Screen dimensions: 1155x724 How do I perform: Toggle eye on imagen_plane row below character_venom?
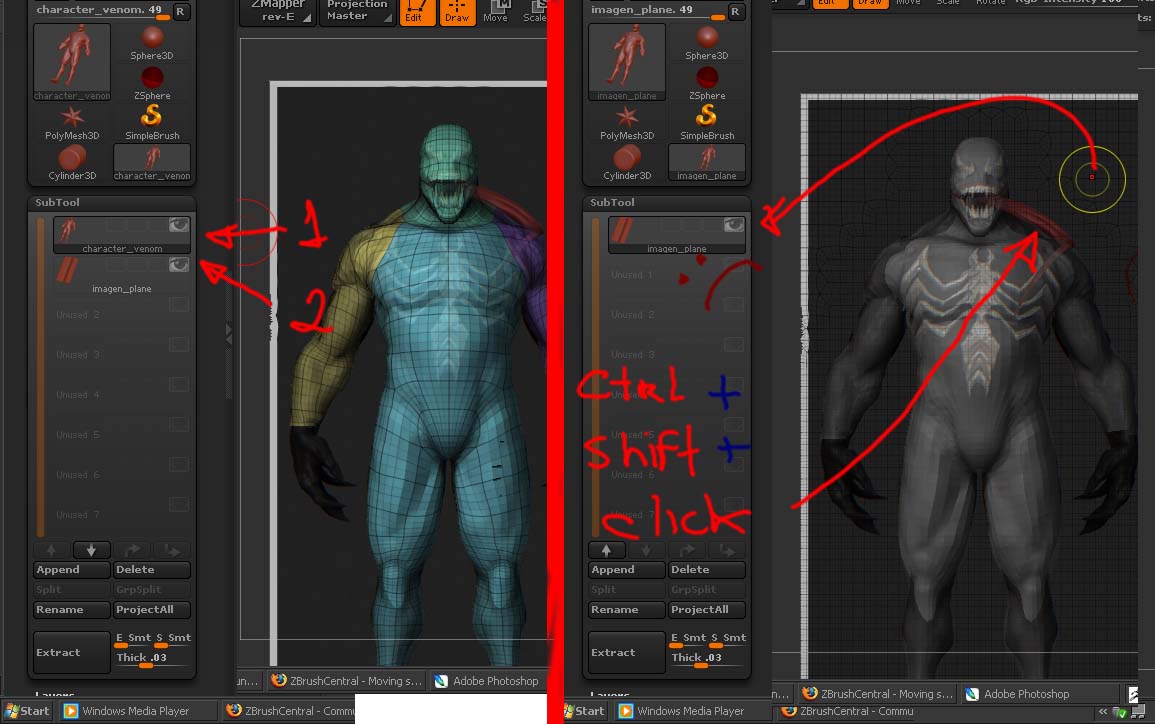tap(178, 265)
